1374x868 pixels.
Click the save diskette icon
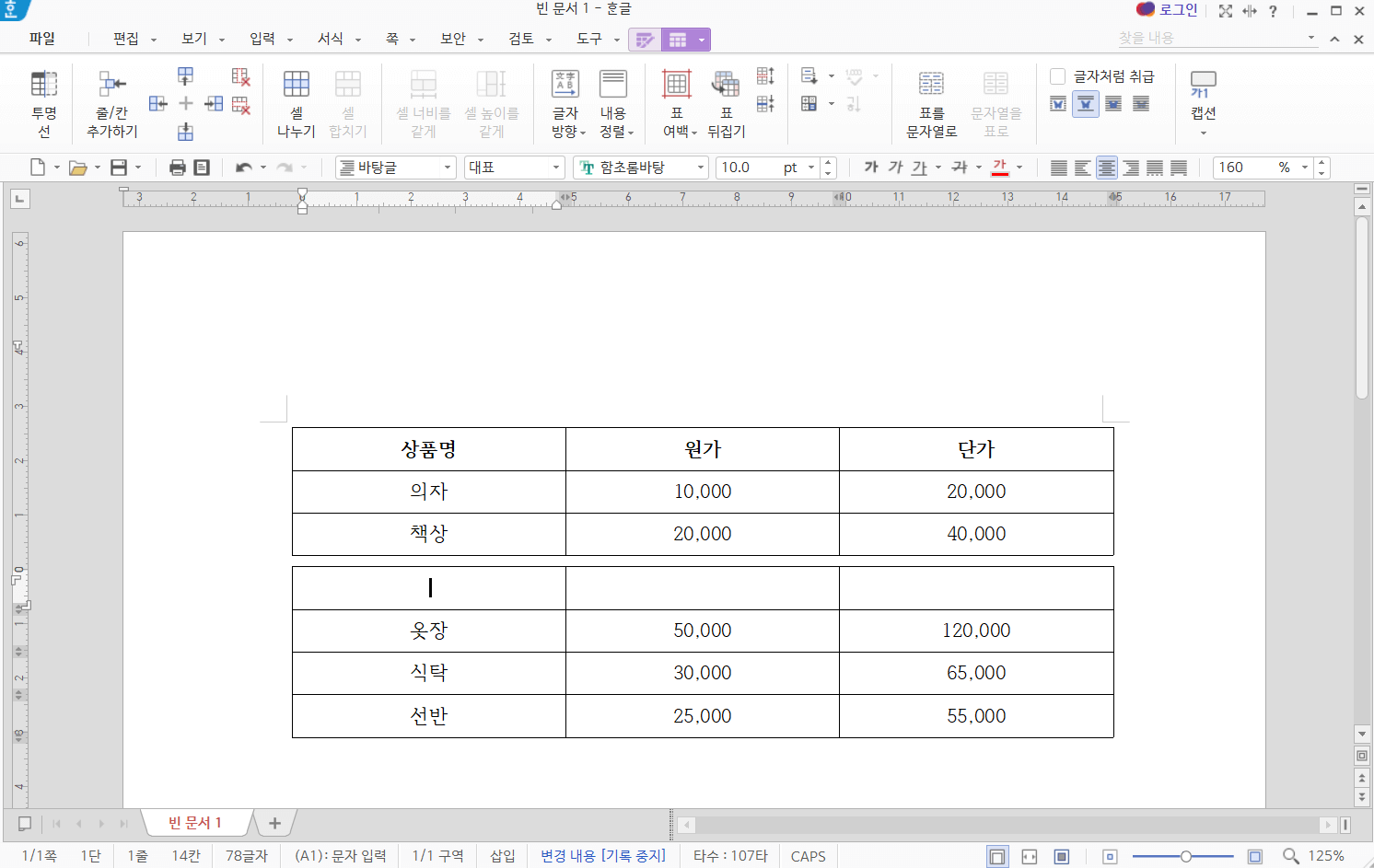coord(119,168)
